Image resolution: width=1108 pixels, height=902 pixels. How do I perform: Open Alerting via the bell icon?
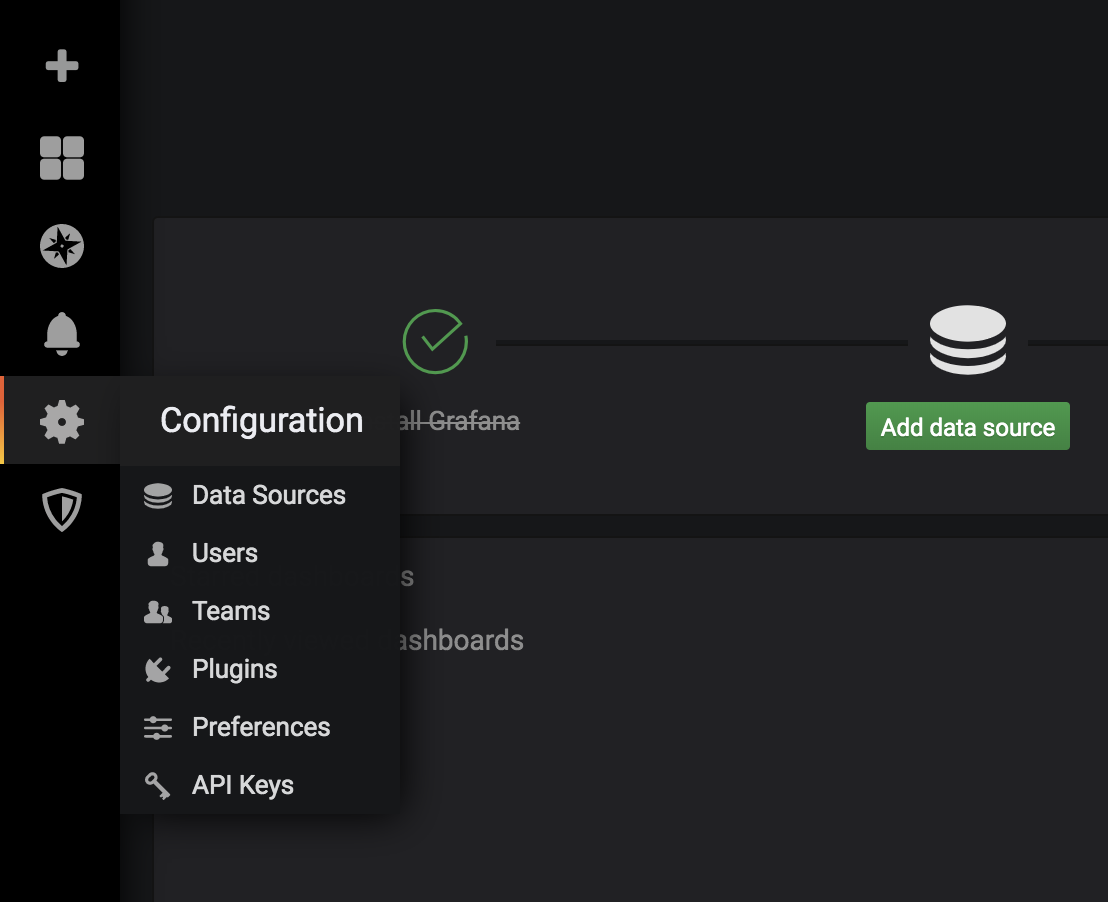point(61,333)
